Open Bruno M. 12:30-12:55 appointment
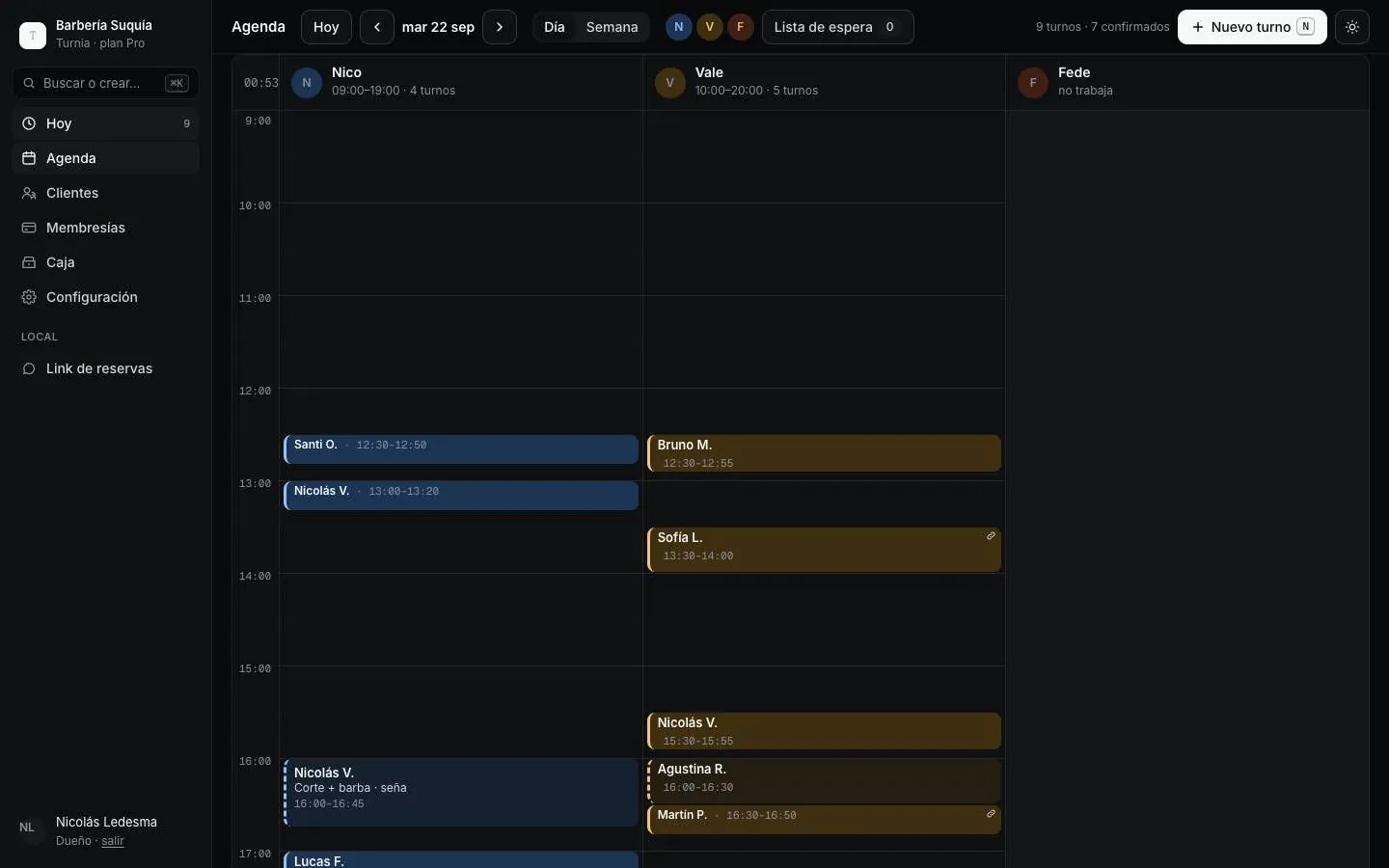 click(x=825, y=453)
